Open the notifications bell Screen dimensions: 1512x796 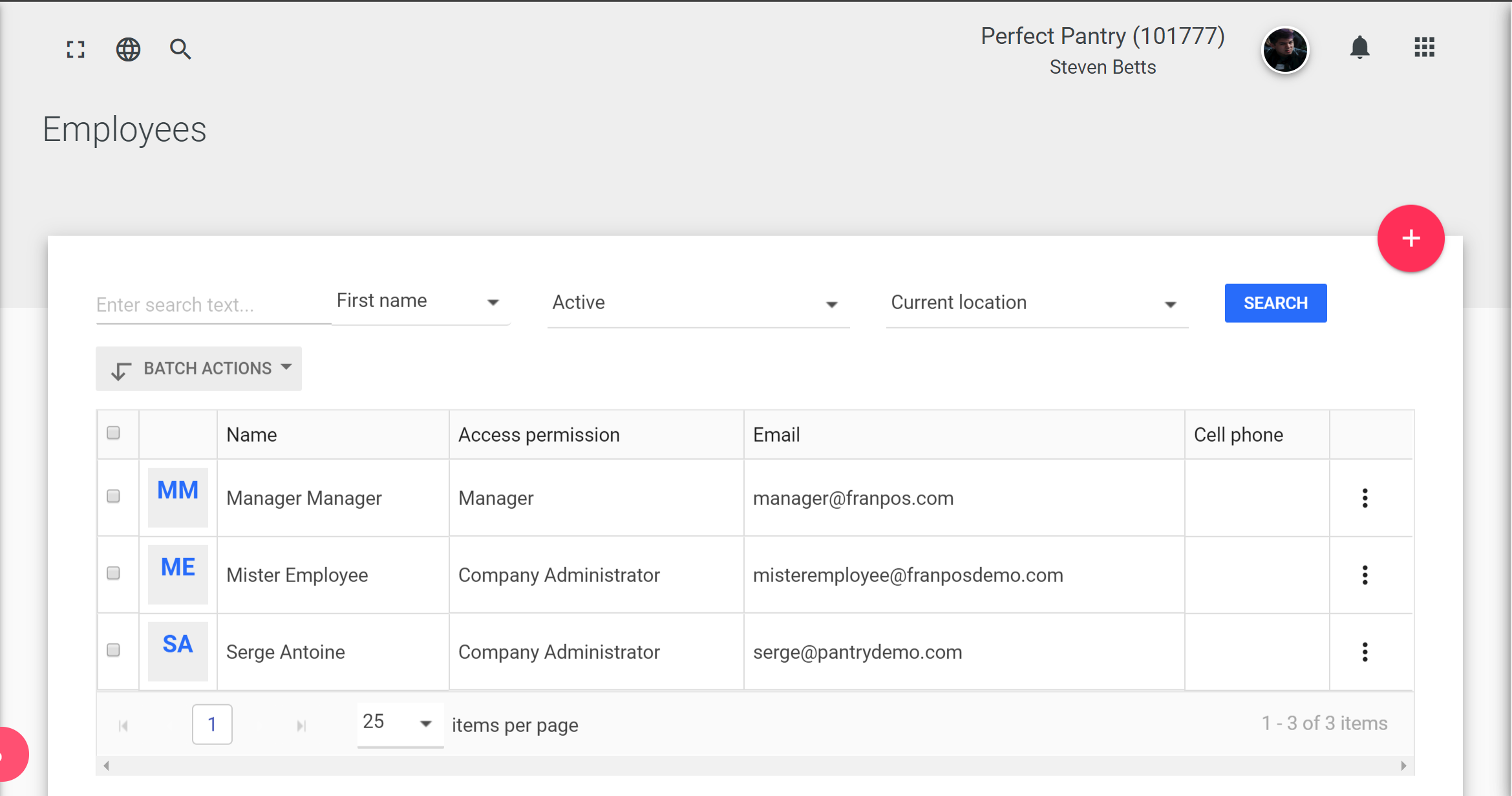pos(1359,48)
